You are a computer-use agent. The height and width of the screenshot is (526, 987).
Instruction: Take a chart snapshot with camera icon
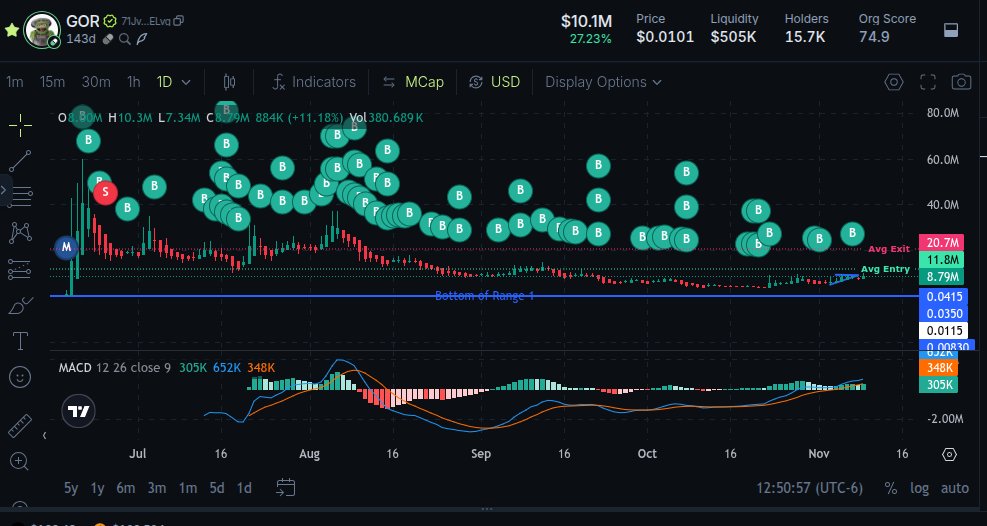coord(961,82)
